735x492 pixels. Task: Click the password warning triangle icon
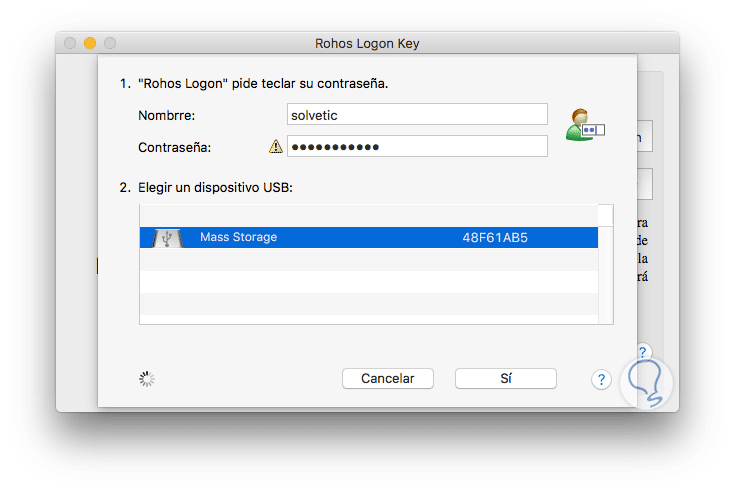click(x=276, y=147)
